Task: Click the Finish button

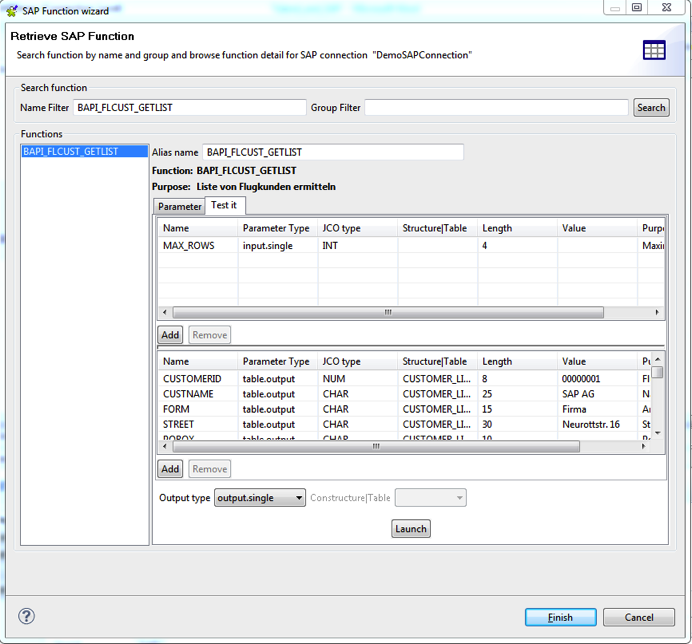Action: click(560, 617)
